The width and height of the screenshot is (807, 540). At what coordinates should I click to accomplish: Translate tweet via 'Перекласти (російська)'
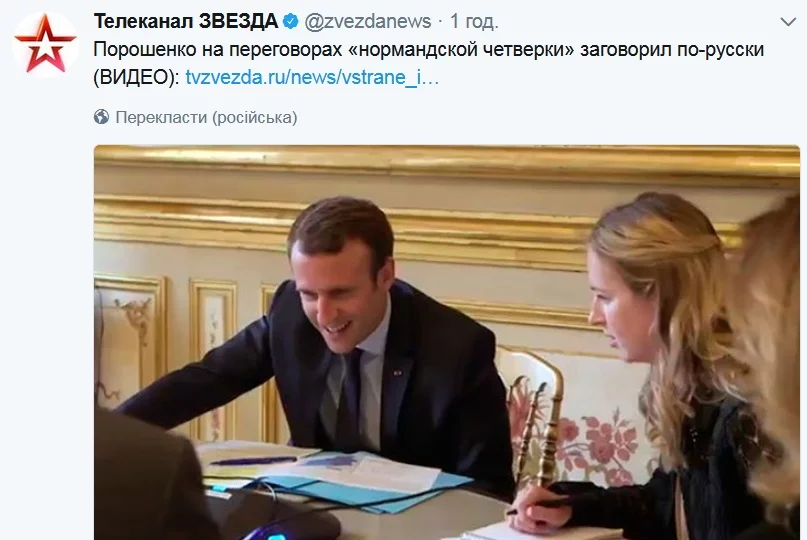[x=206, y=117]
